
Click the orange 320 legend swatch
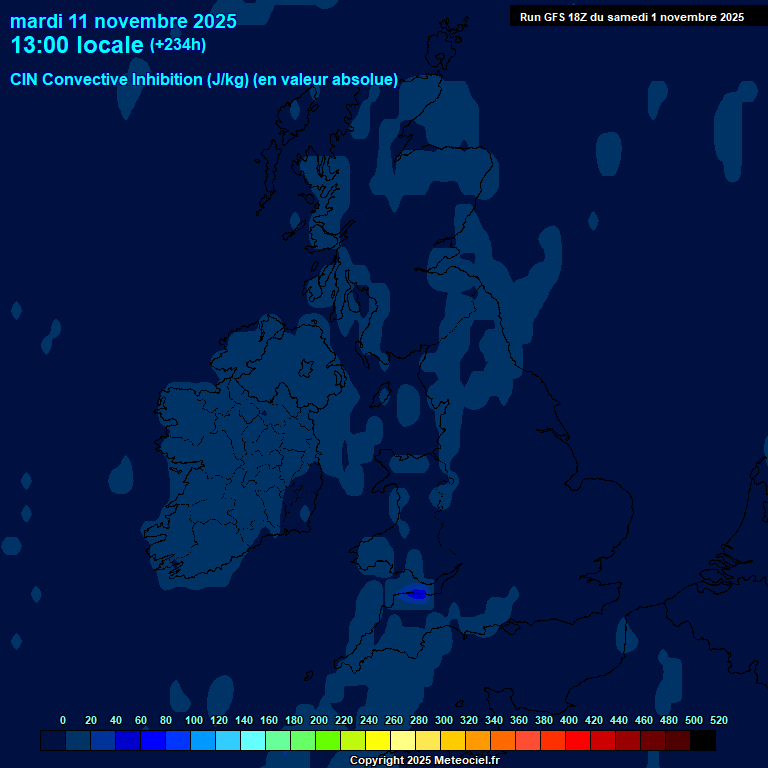point(477,740)
